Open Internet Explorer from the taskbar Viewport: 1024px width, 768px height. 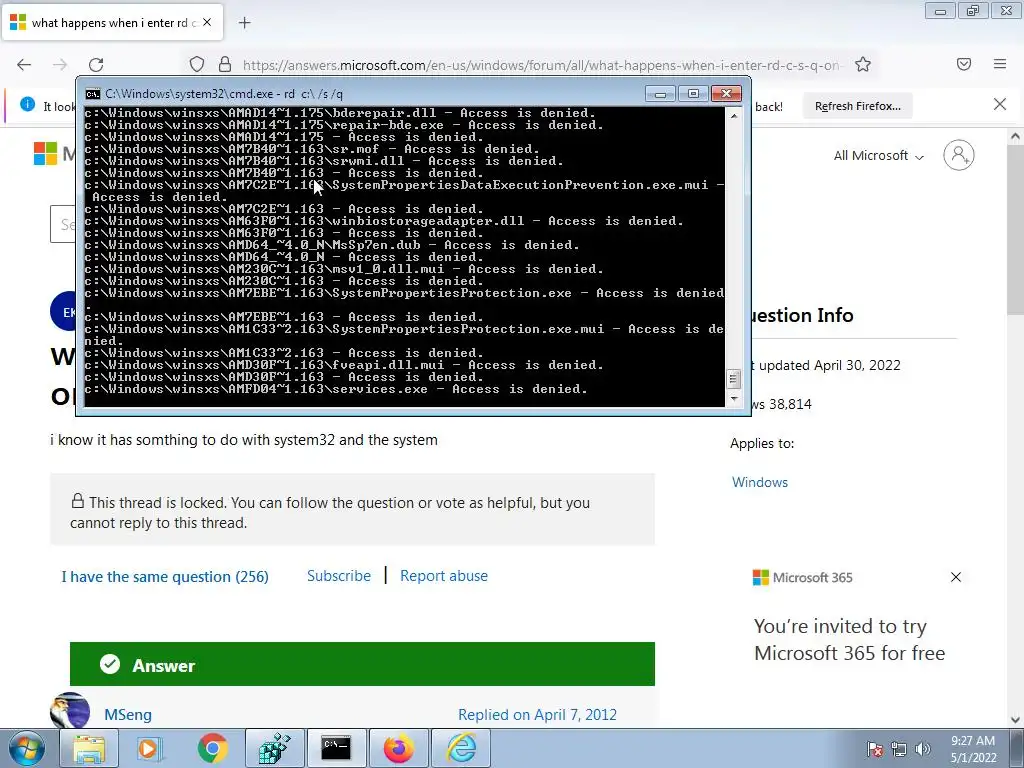tap(461, 748)
